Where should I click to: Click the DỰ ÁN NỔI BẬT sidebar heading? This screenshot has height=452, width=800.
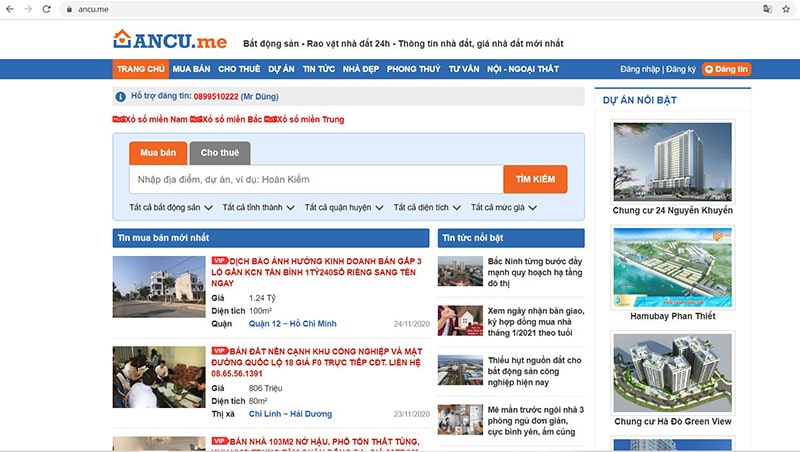[640, 100]
